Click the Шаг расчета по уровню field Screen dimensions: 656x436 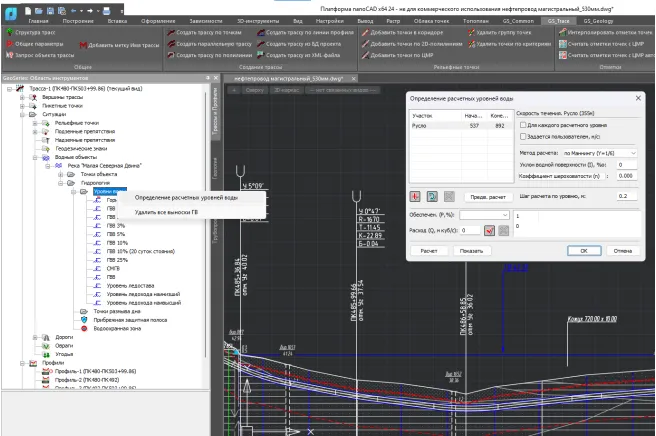click(x=626, y=195)
